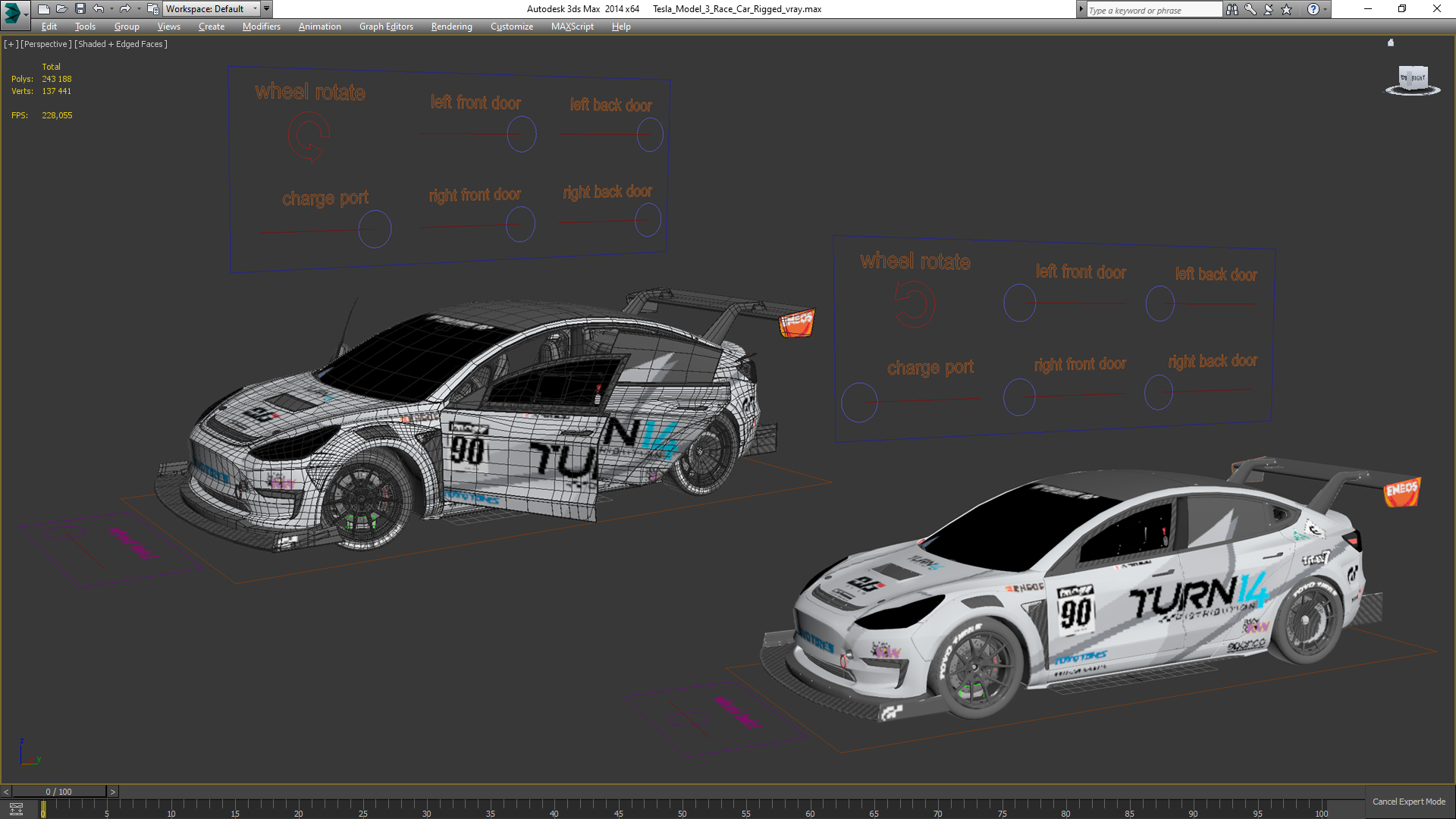Open the Shaded + Edged Faces menu
The width and height of the screenshot is (1456, 819).
121,44
